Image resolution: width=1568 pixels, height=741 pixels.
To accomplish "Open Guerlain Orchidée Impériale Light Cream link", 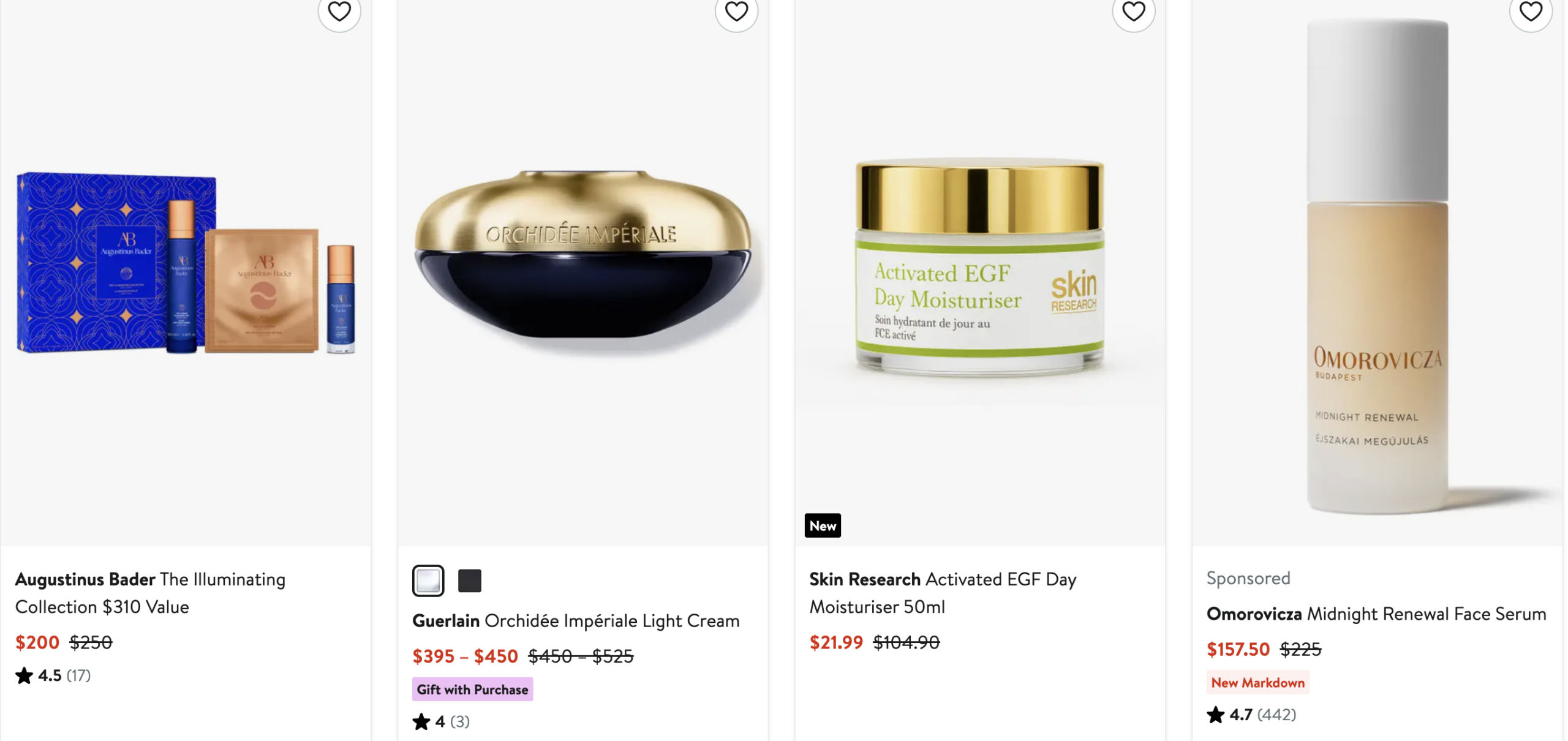I will coord(576,620).
